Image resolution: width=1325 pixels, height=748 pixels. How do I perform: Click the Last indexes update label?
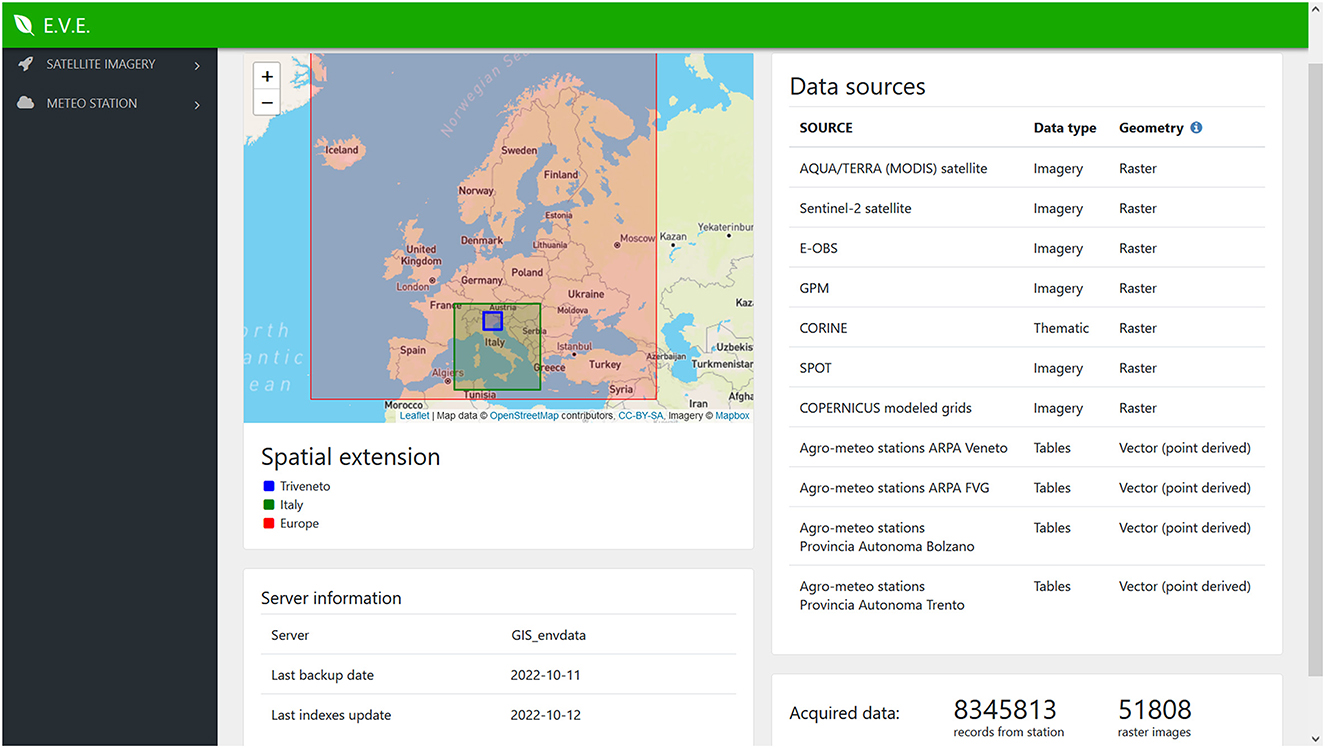point(331,715)
